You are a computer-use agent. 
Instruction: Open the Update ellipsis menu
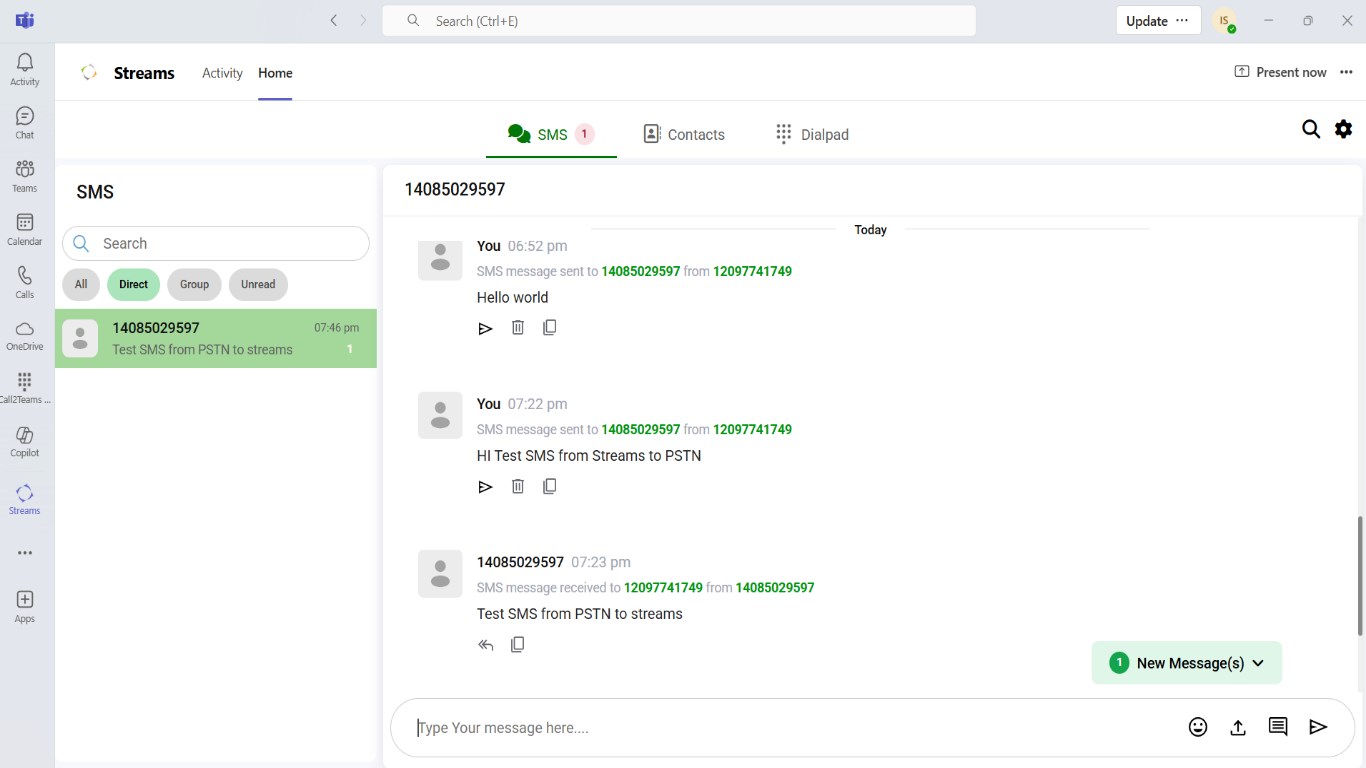coord(1182,20)
